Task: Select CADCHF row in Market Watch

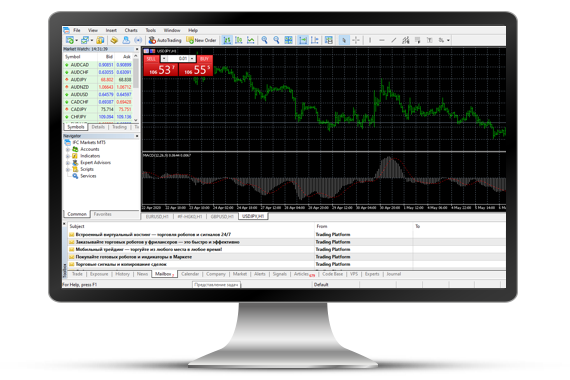Action: point(98,102)
